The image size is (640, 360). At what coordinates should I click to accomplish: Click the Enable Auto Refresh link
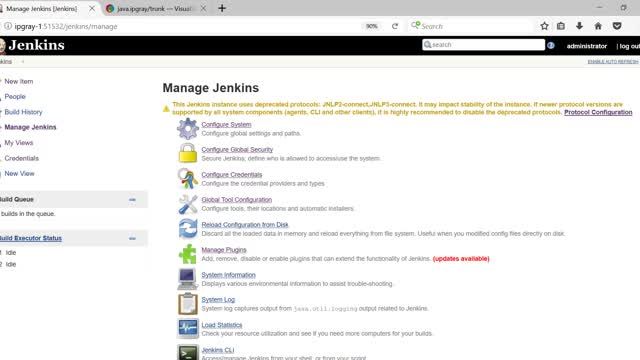613,62
